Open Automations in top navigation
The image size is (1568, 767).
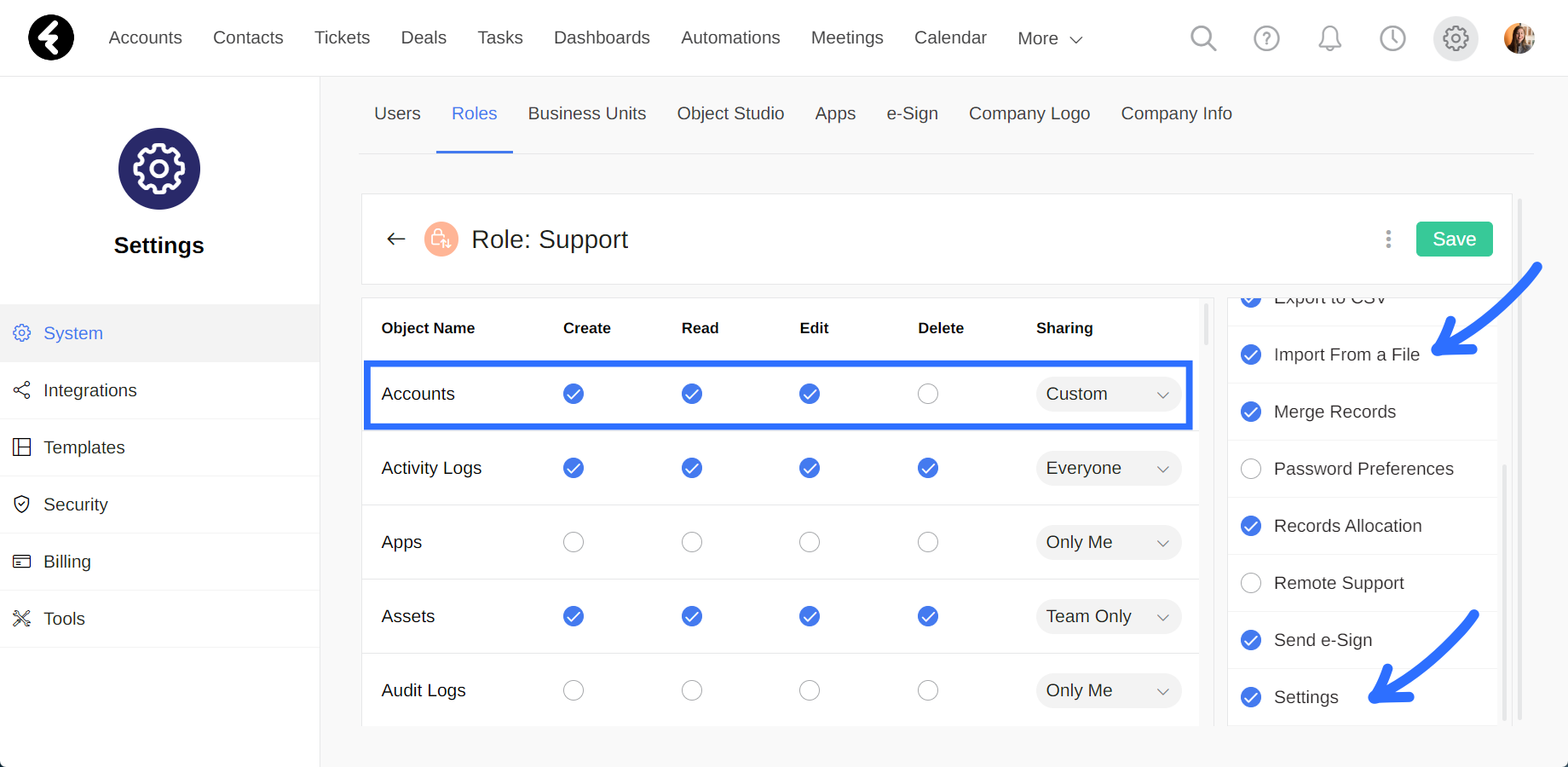[730, 37]
